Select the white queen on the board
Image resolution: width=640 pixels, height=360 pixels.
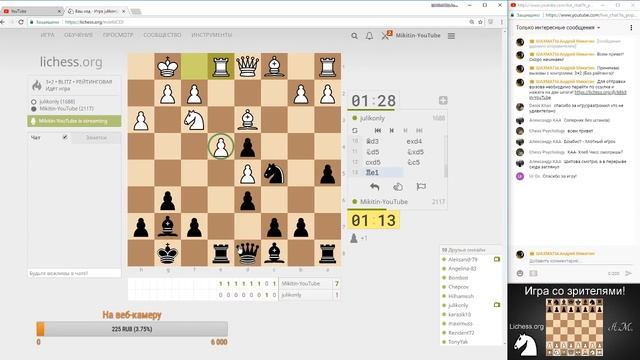[x=247, y=66]
